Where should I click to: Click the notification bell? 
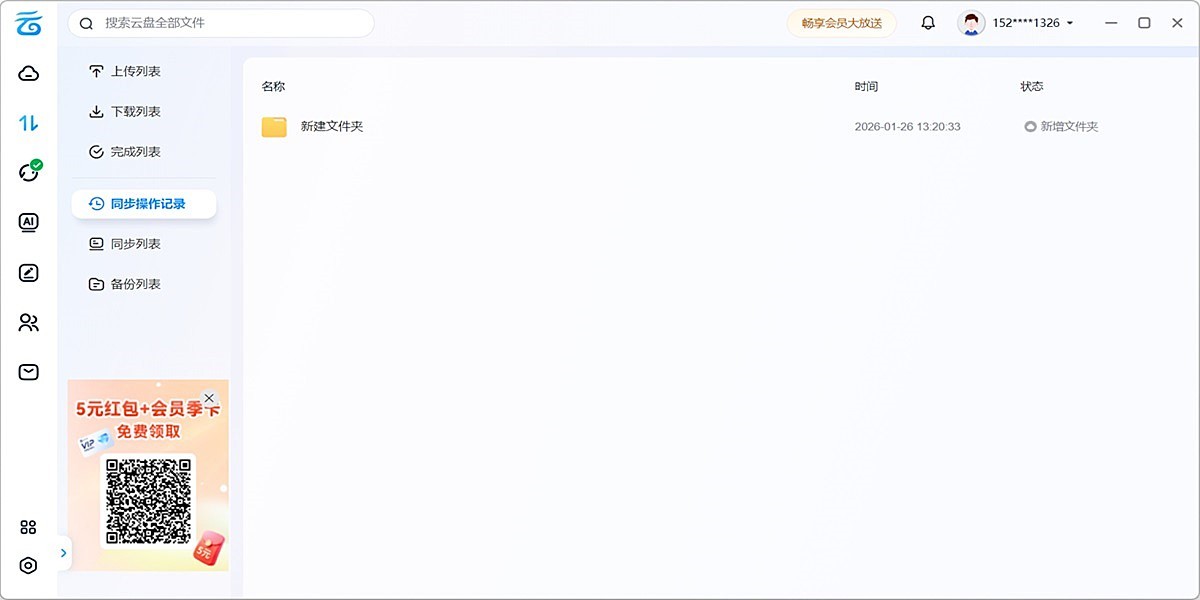pos(927,21)
